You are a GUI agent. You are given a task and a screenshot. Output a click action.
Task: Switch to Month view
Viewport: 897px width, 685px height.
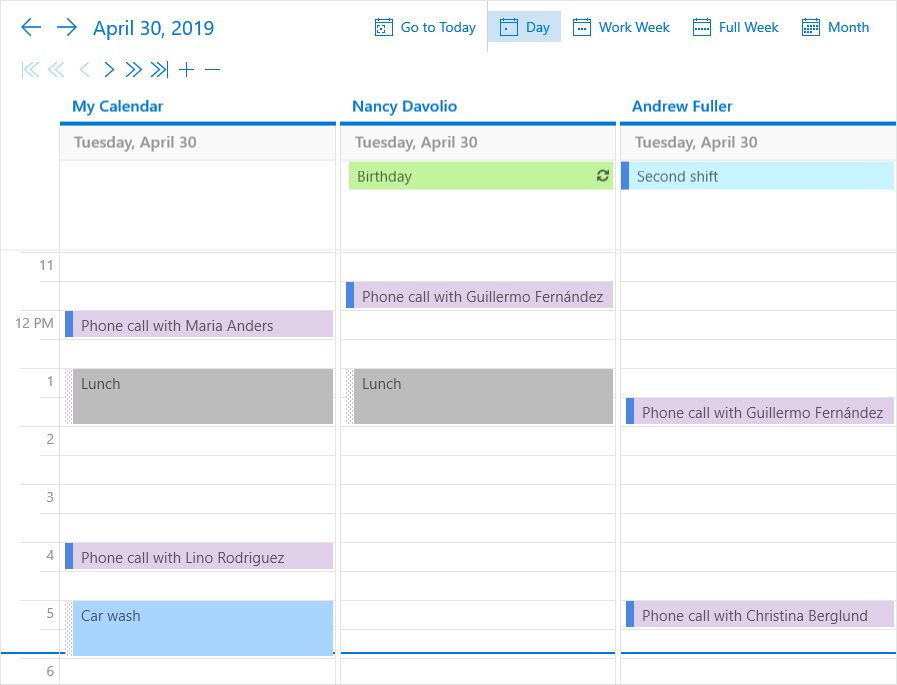click(835, 27)
